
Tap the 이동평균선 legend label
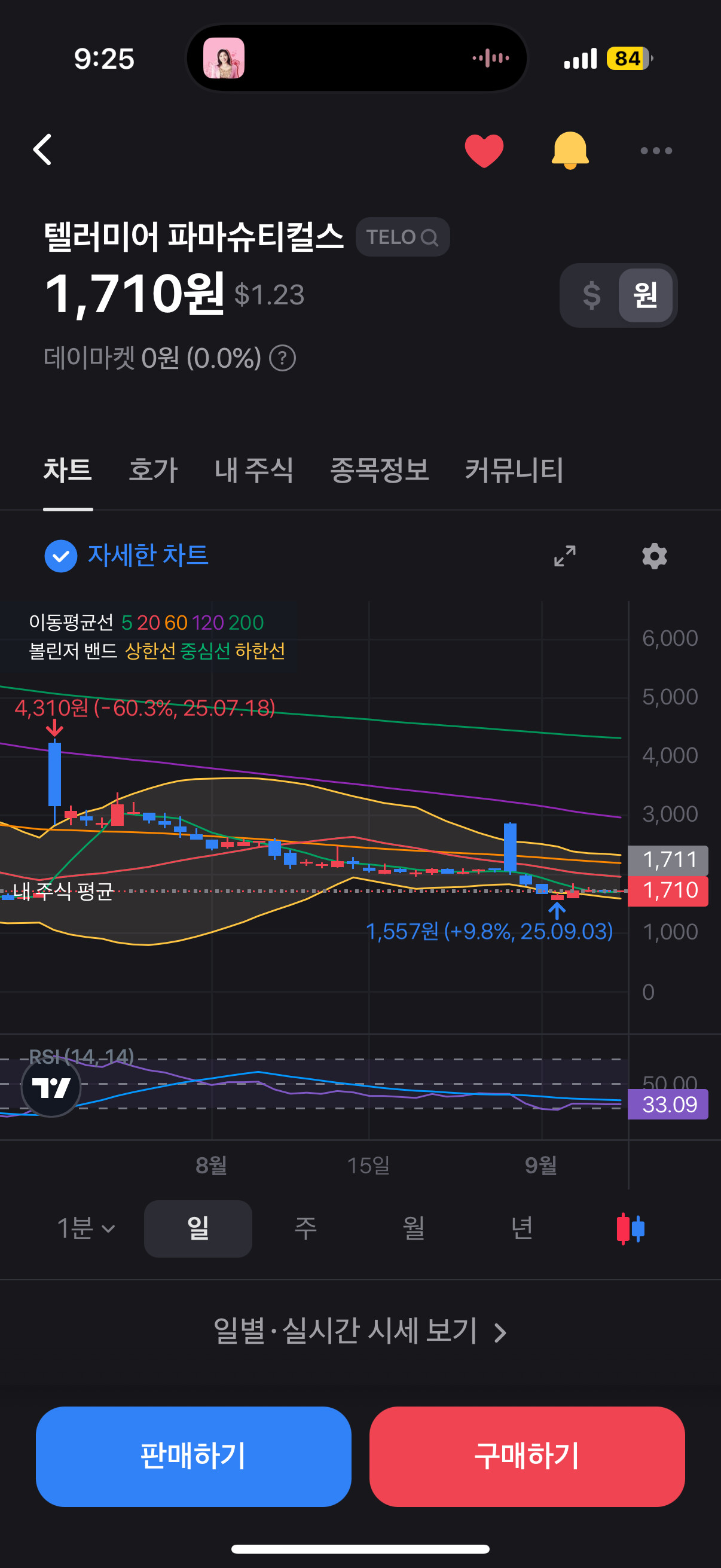pos(71,622)
